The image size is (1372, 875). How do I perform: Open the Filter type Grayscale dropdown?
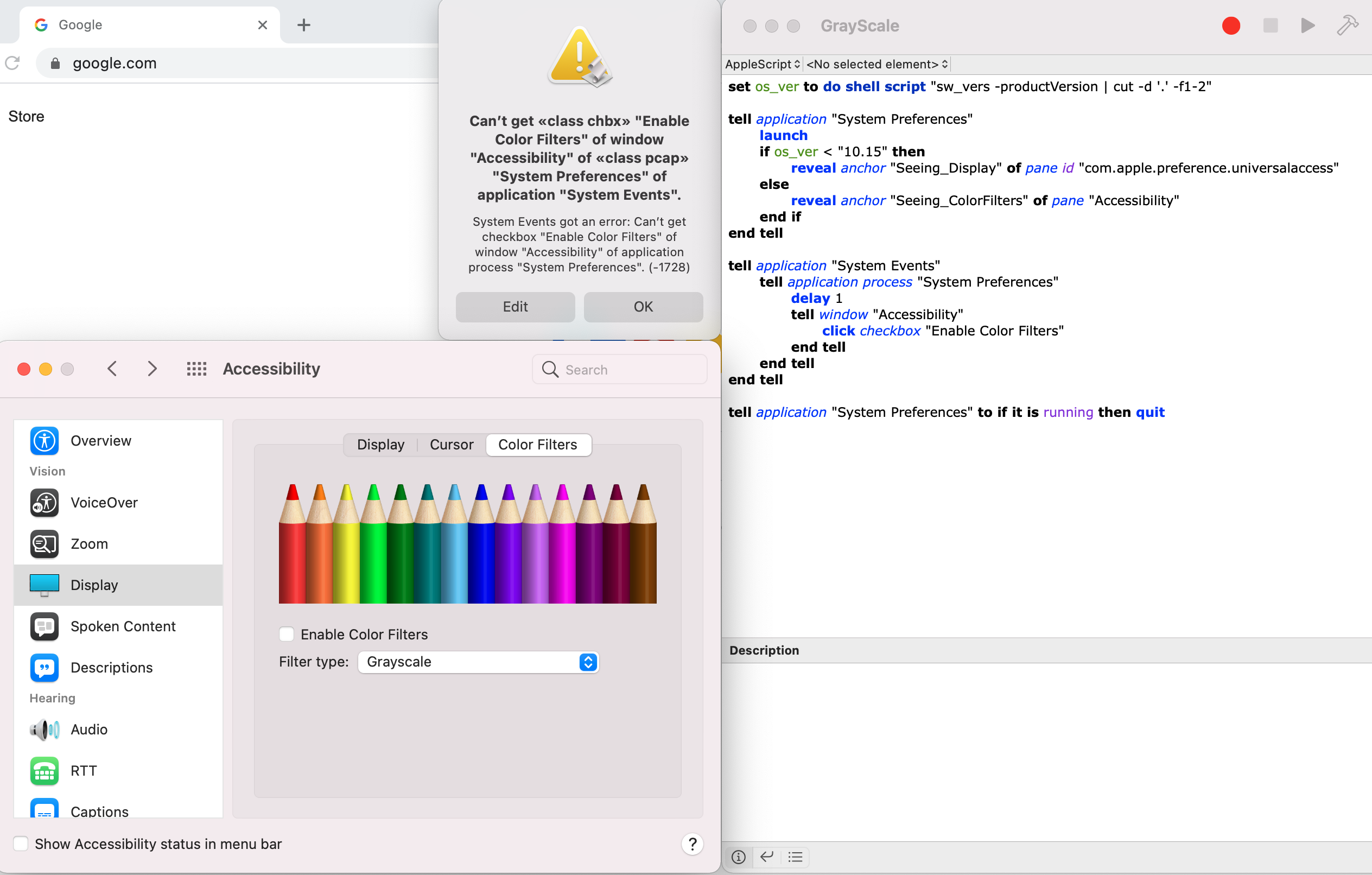478,662
